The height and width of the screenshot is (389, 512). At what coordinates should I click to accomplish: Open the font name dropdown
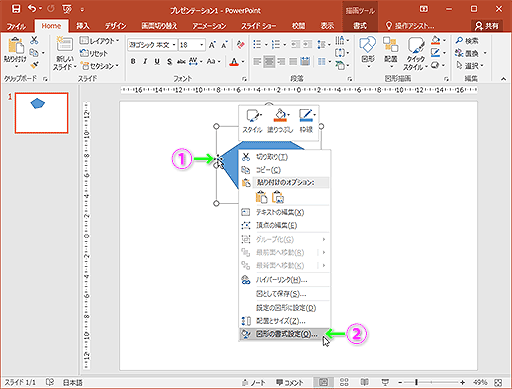(174, 45)
